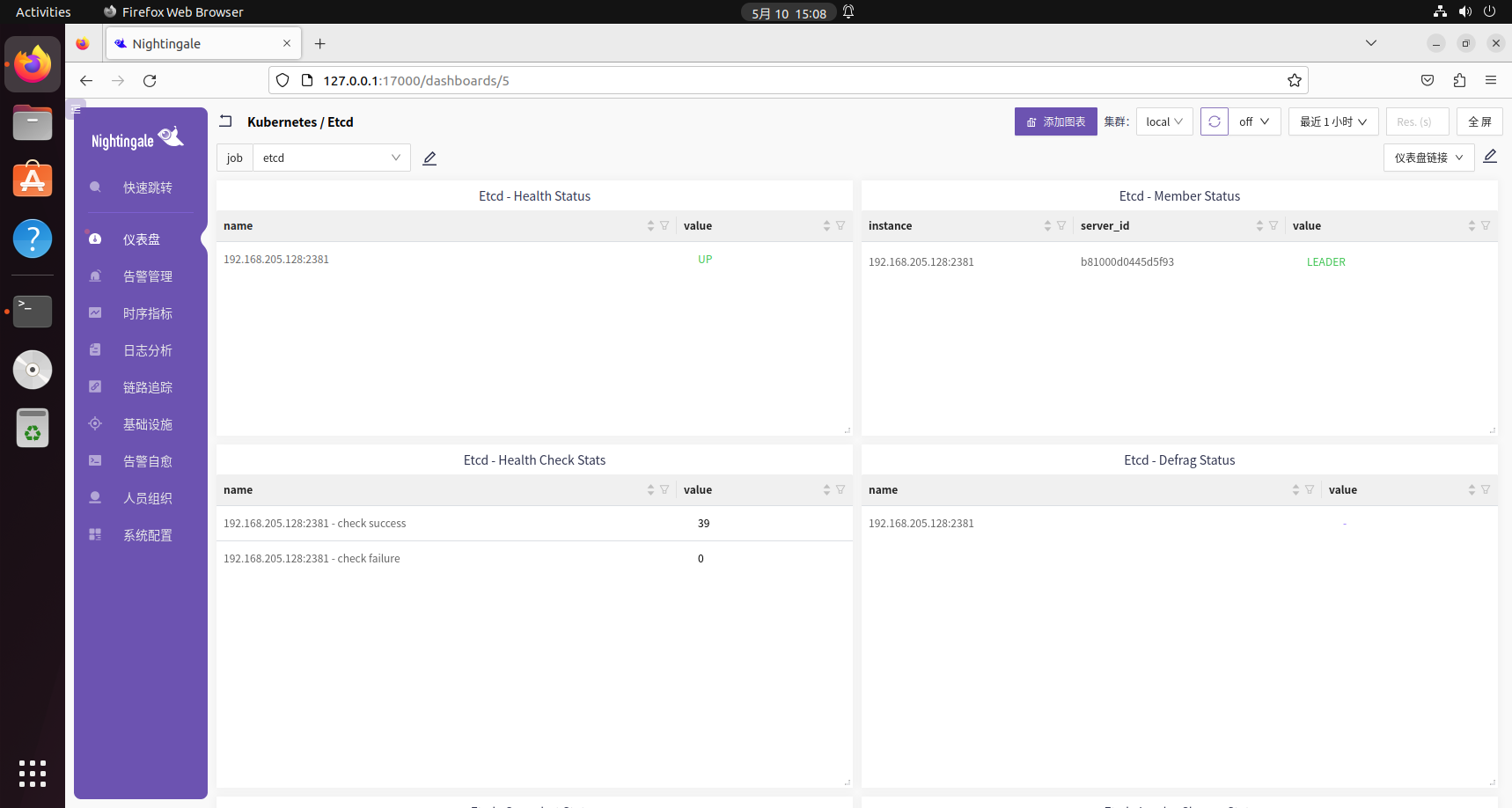This screenshot has height=808, width=1512.
Task: Filter Member Status instance column
Action: click(x=1061, y=226)
